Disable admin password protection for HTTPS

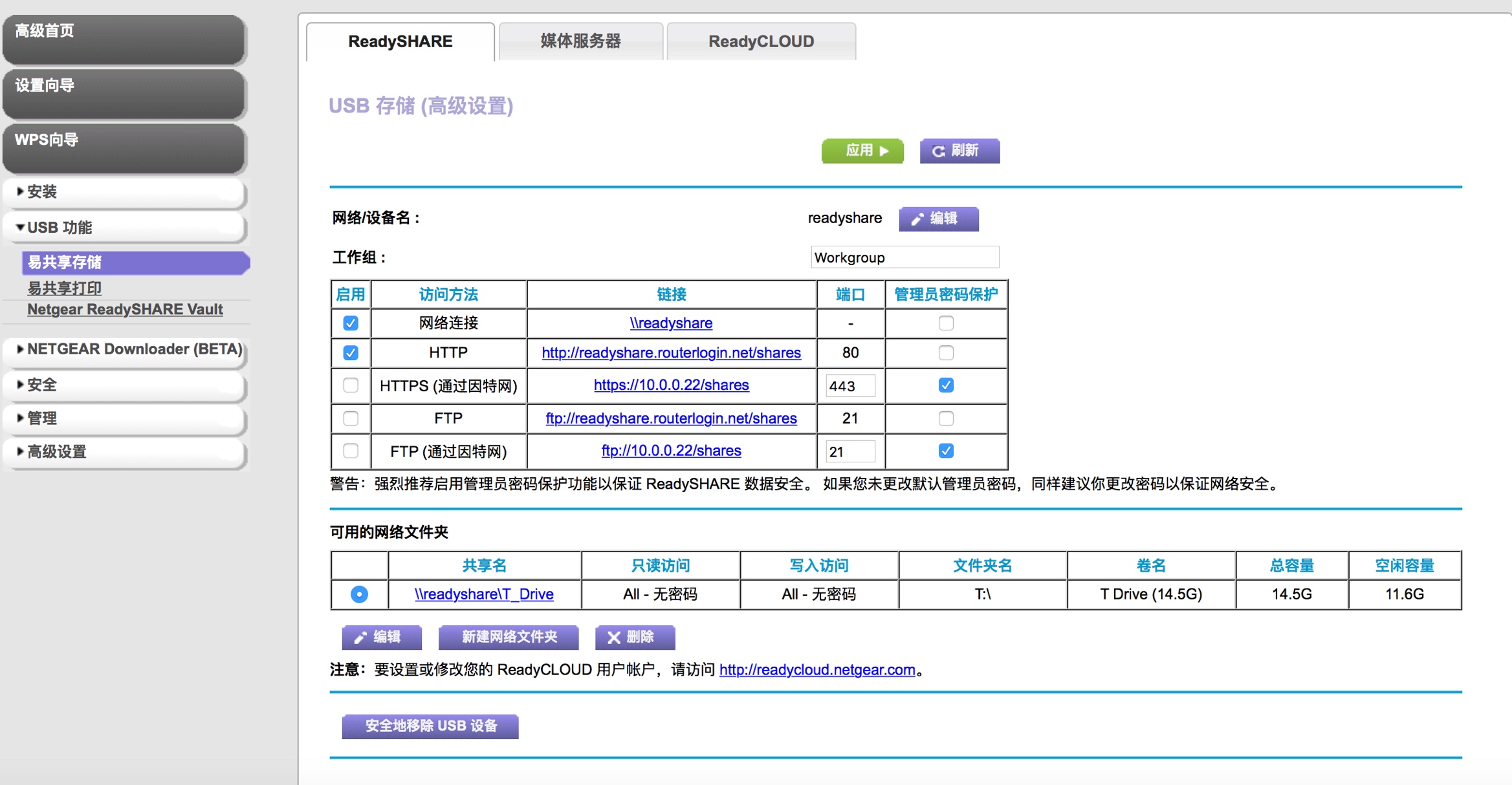point(946,385)
